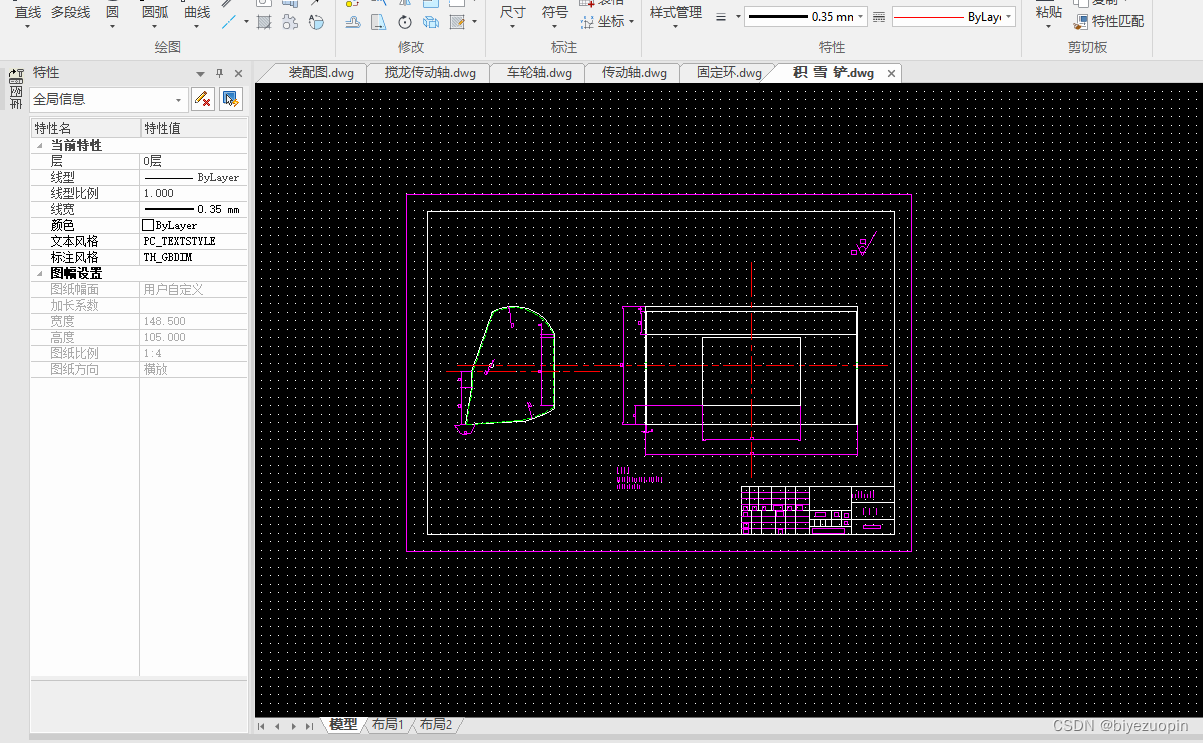Click the page mirror icon in 修改 group

pos(379,21)
